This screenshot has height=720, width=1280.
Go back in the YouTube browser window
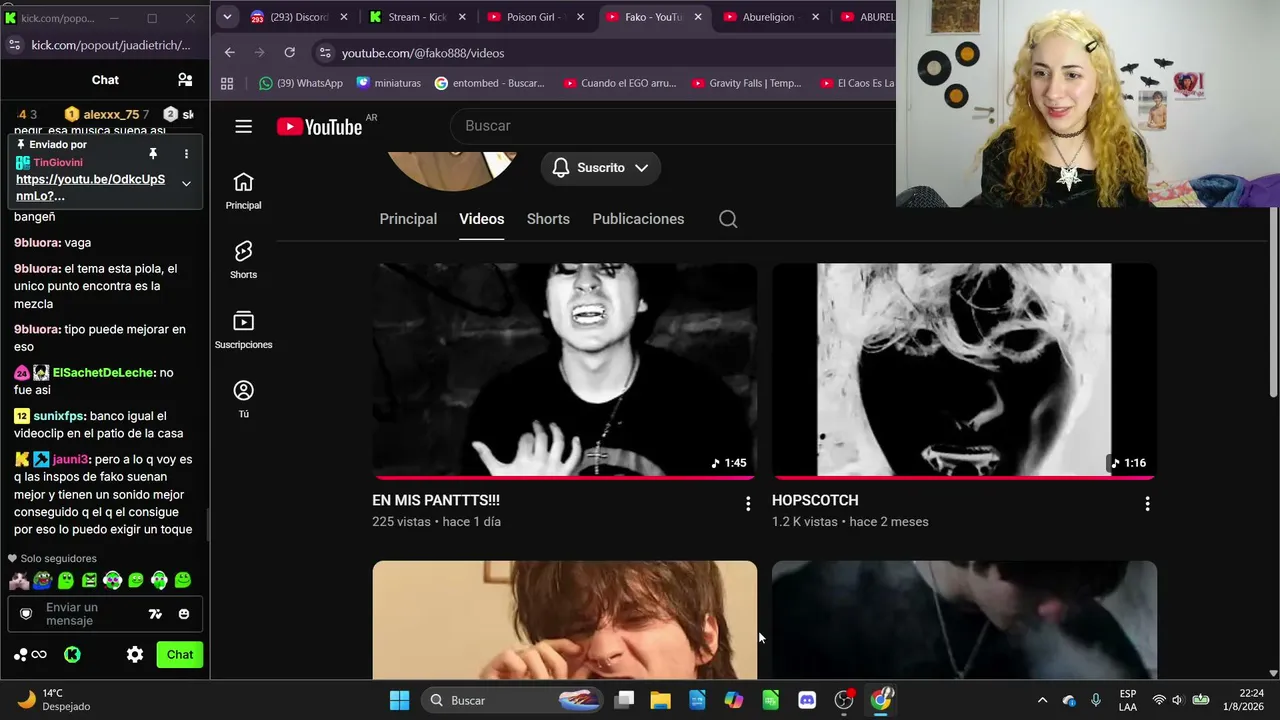click(x=230, y=53)
